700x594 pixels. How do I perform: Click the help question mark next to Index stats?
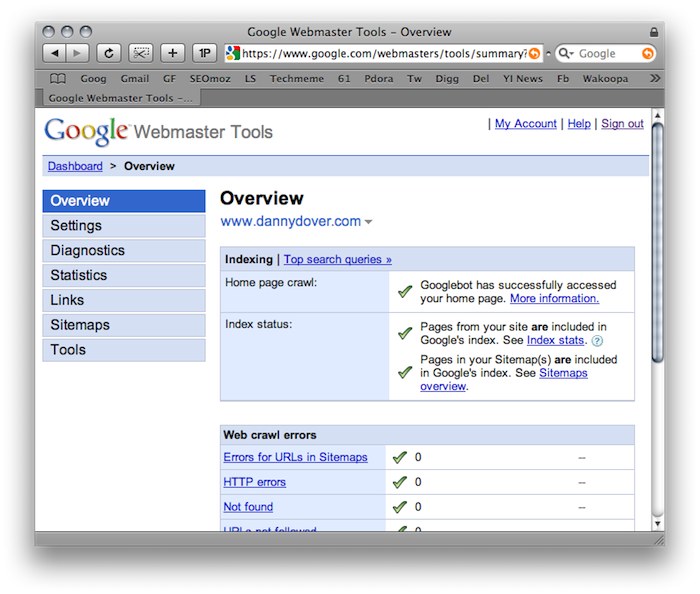coord(597,341)
